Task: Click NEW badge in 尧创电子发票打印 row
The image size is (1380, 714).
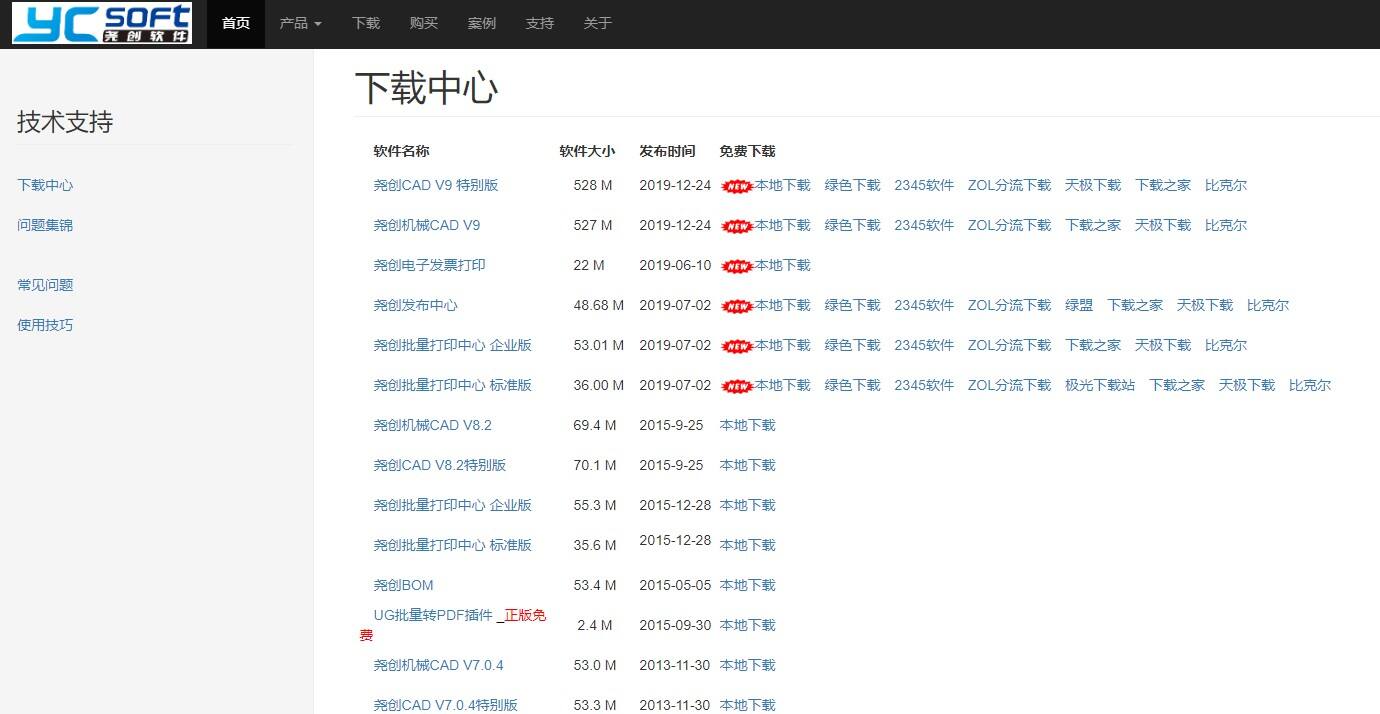Action: coord(736,266)
